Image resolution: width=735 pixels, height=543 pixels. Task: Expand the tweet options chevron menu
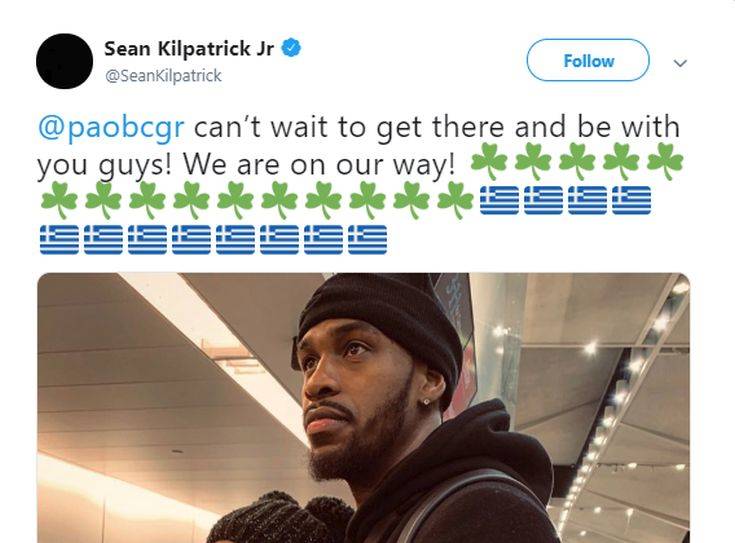pyautogui.click(x=680, y=63)
